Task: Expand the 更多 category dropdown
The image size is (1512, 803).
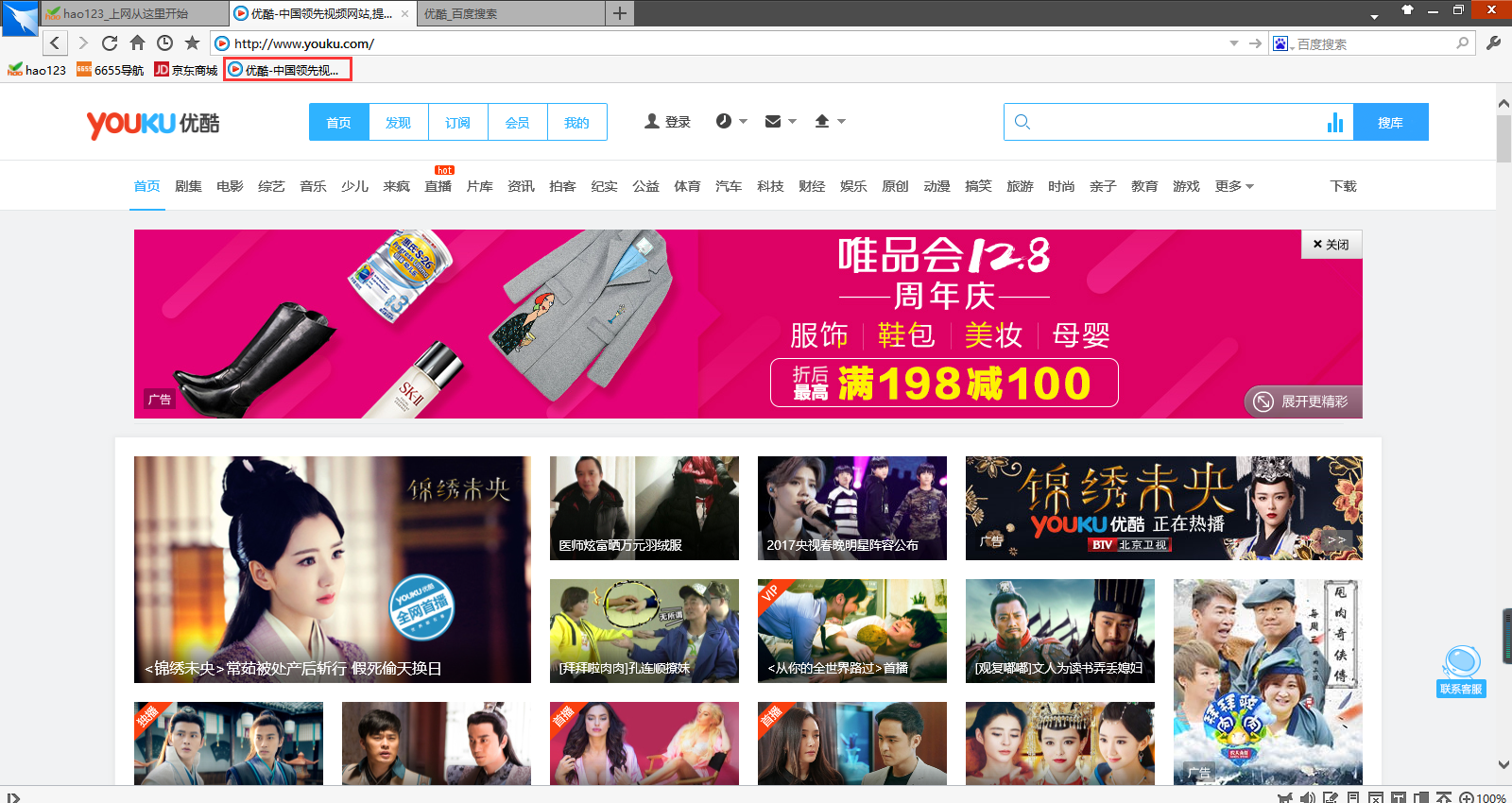Action: click(1234, 186)
